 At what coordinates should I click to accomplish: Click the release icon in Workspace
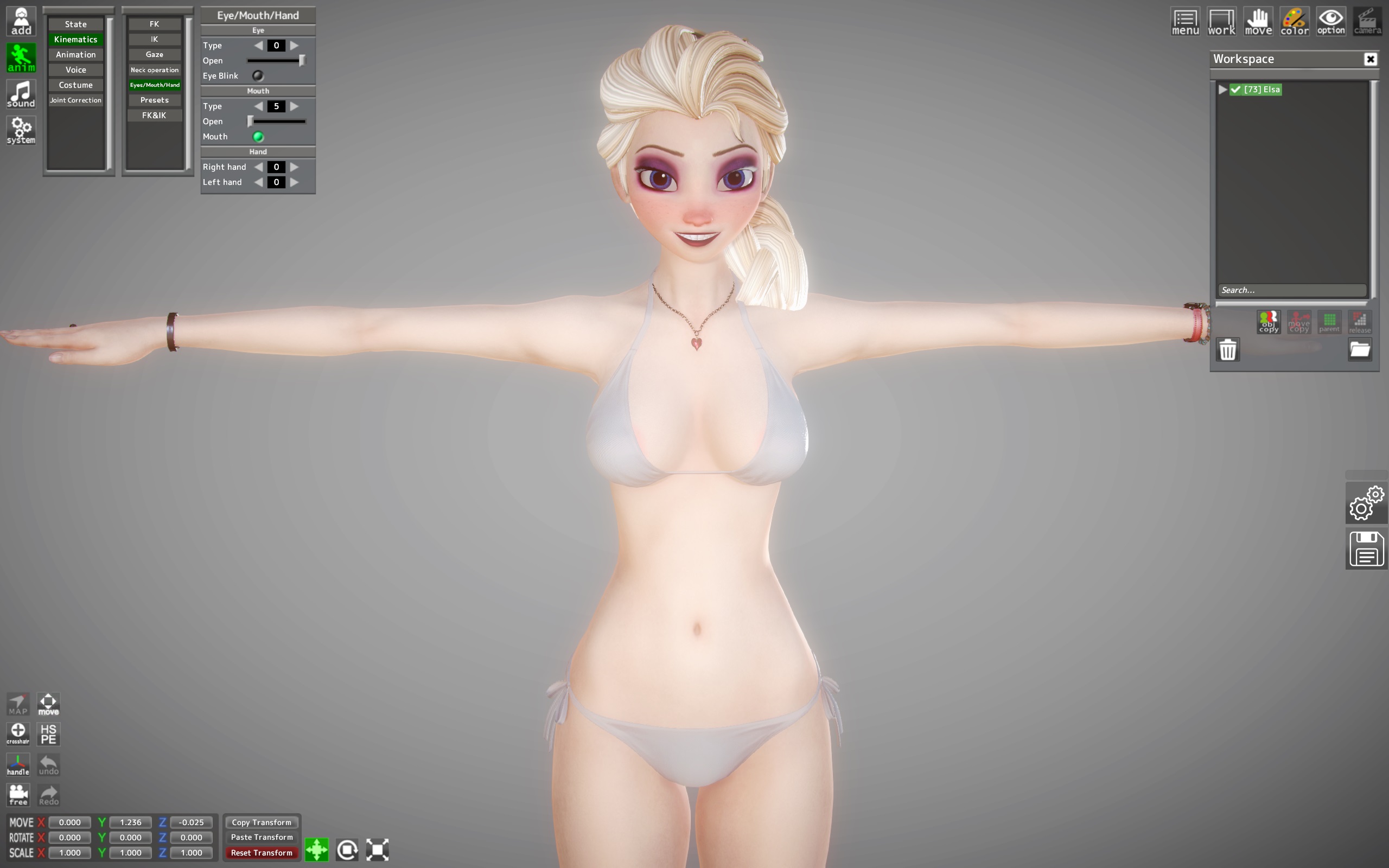click(x=1360, y=322)
